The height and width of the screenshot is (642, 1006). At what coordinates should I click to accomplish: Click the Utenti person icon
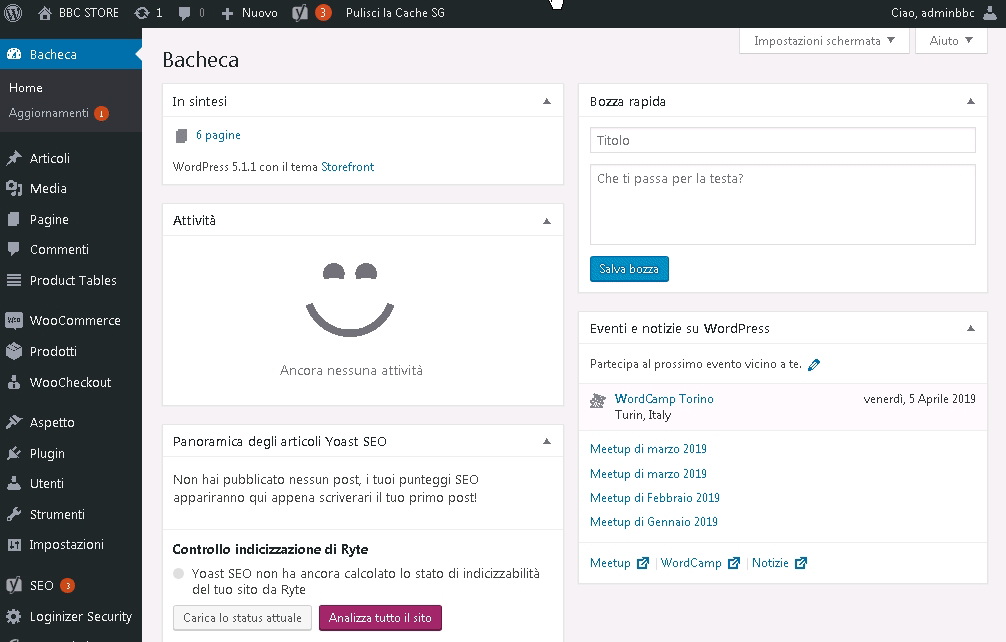point(13,483)
